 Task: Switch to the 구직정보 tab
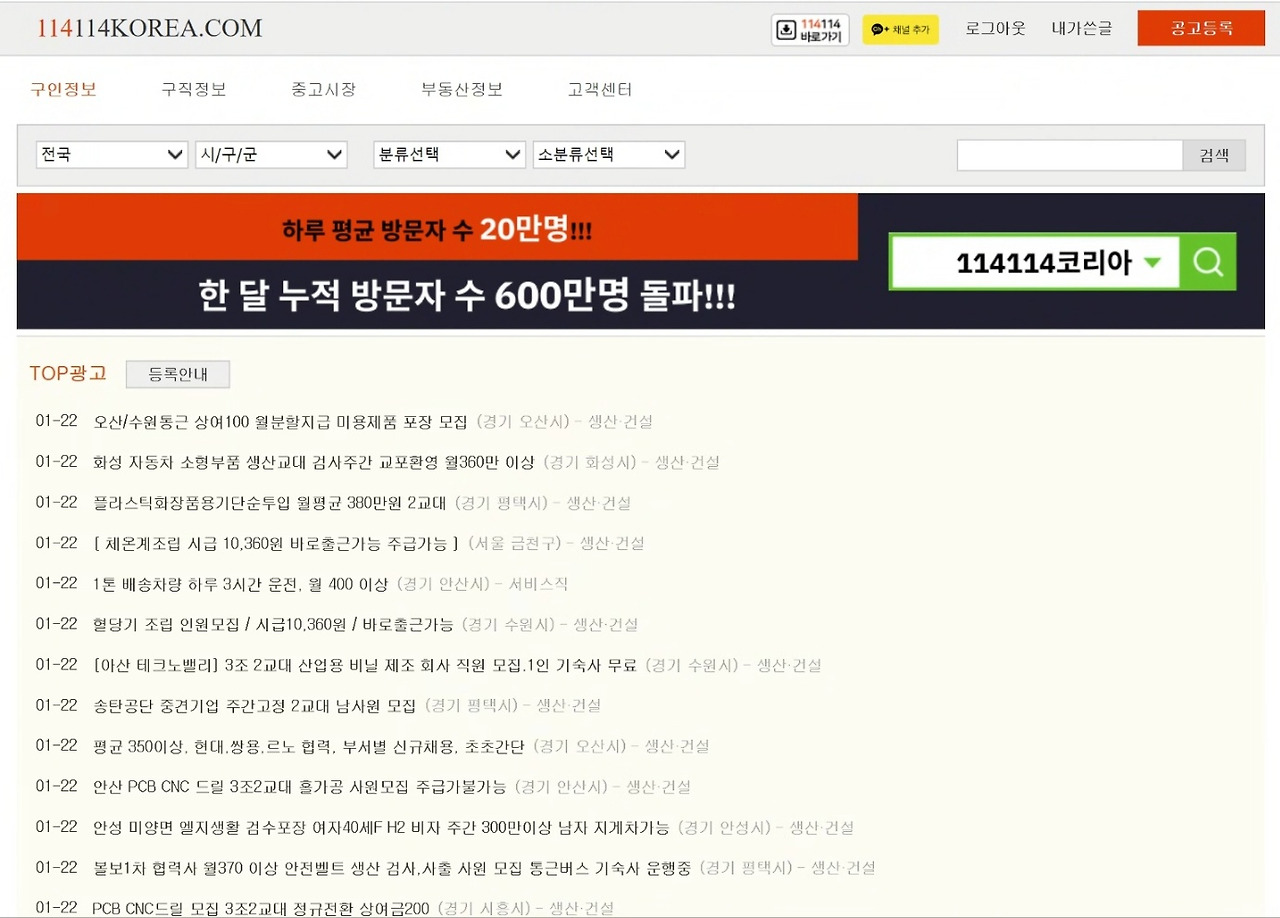[x=193, y=88]
